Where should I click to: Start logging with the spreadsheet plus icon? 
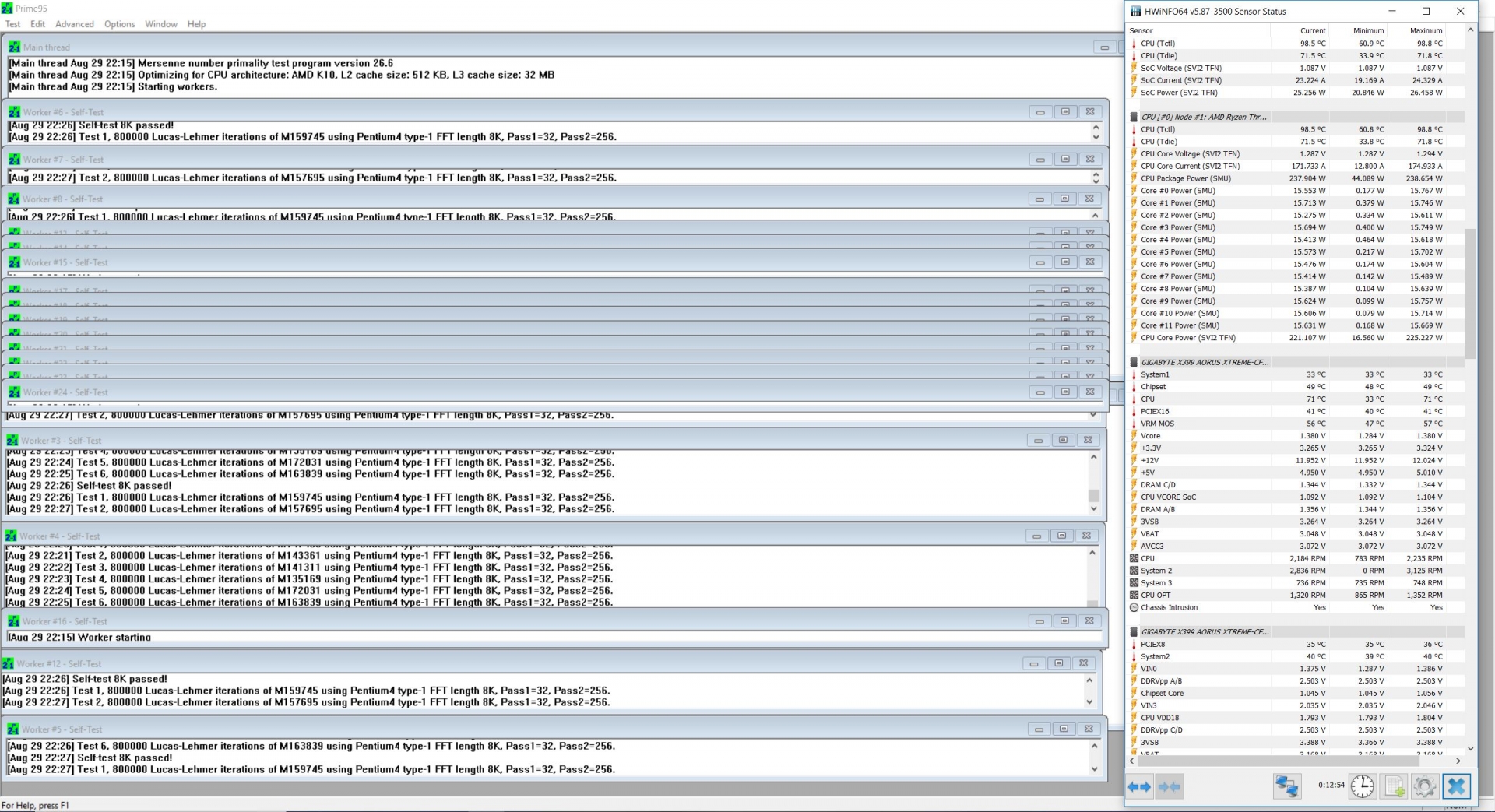point(1394,786)
